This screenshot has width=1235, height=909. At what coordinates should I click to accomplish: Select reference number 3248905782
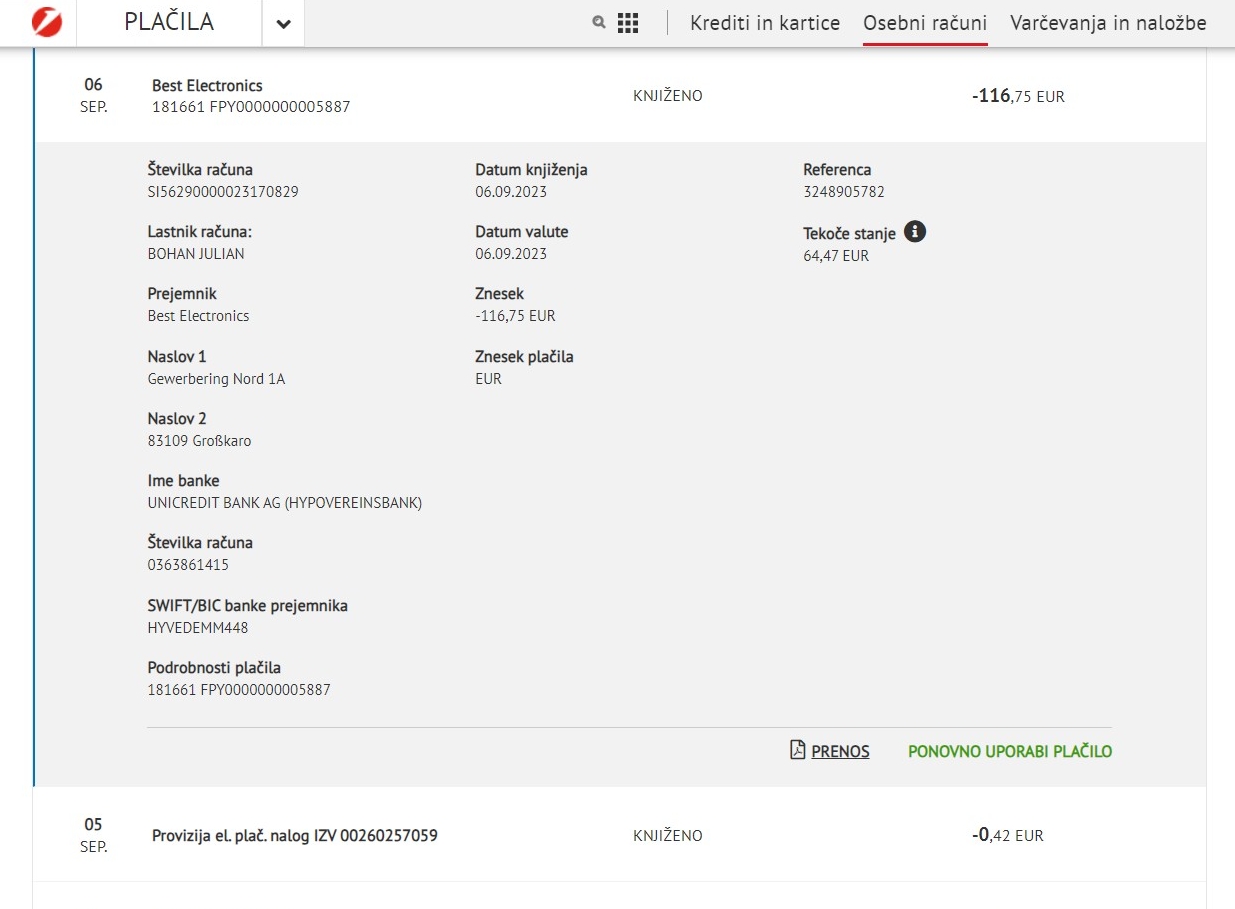click(844, 192)
